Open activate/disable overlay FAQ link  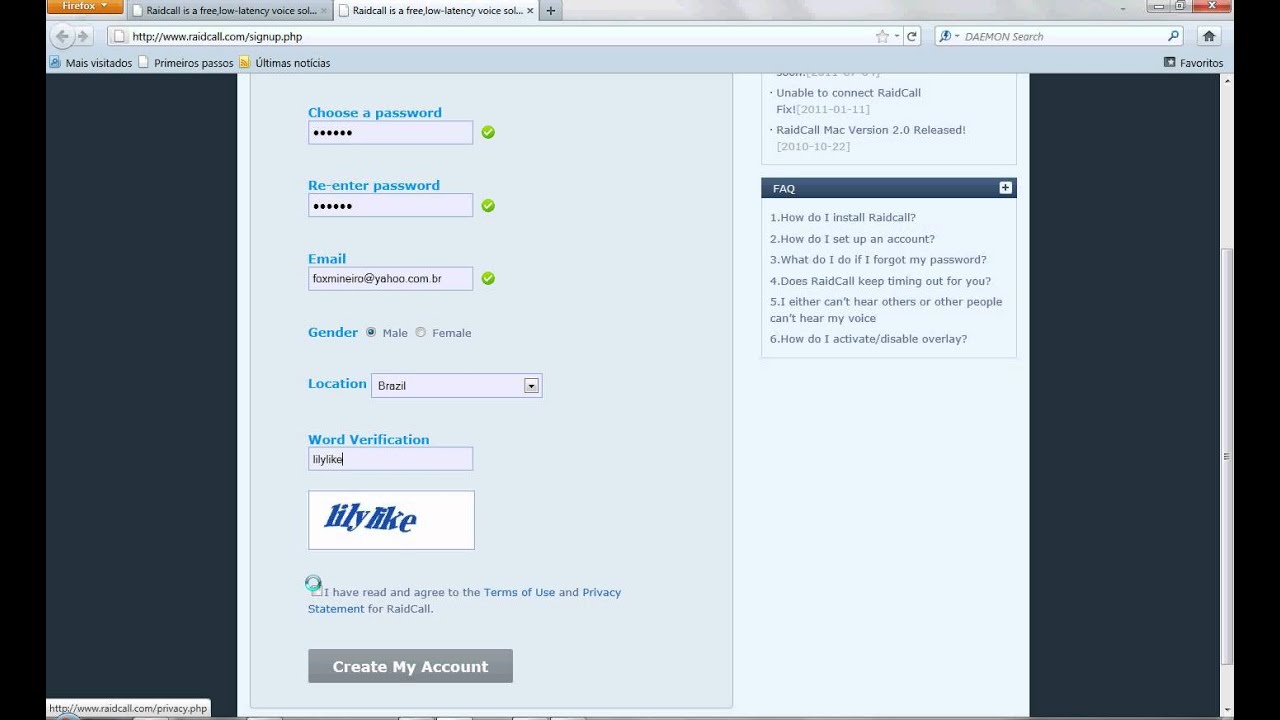point(868,339)
